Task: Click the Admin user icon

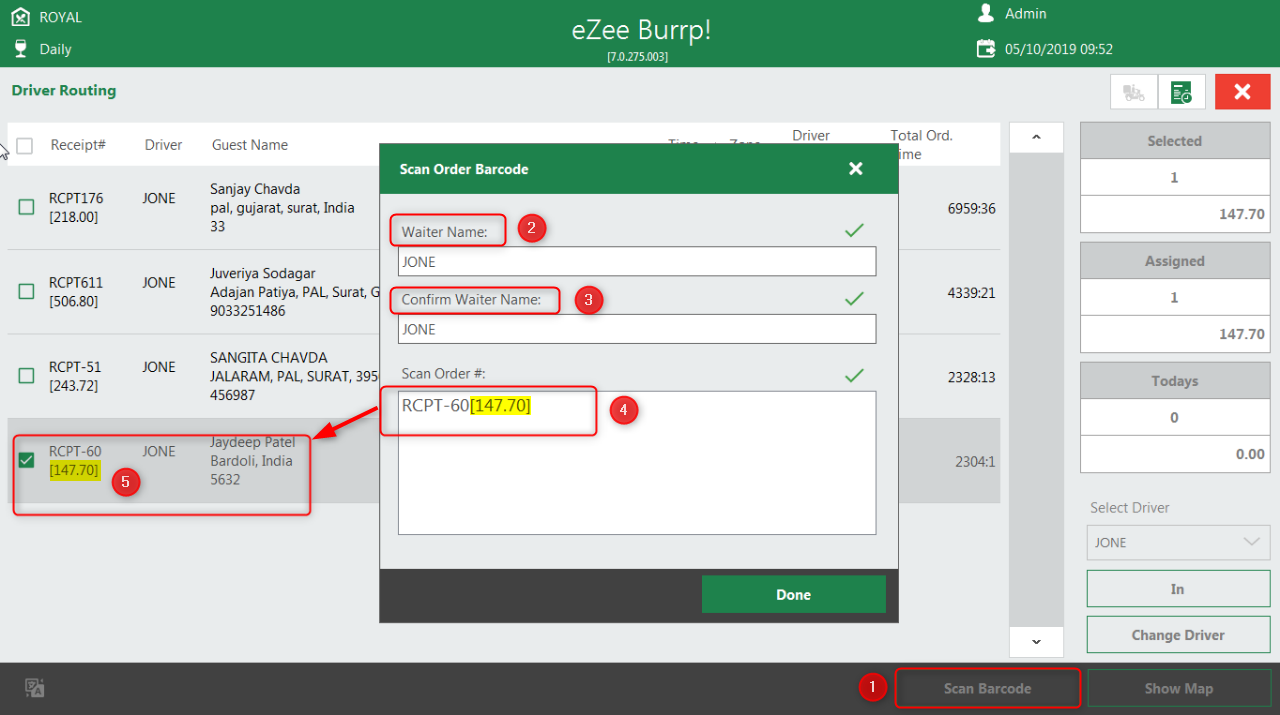Action: (986, 14)
